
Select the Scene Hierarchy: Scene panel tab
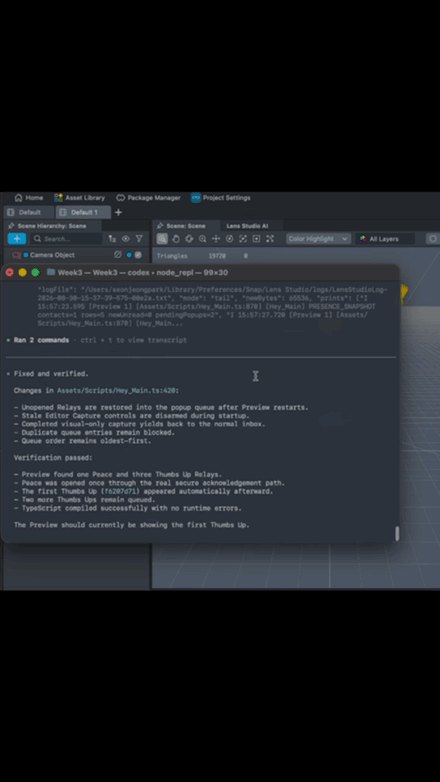(52, 226)
